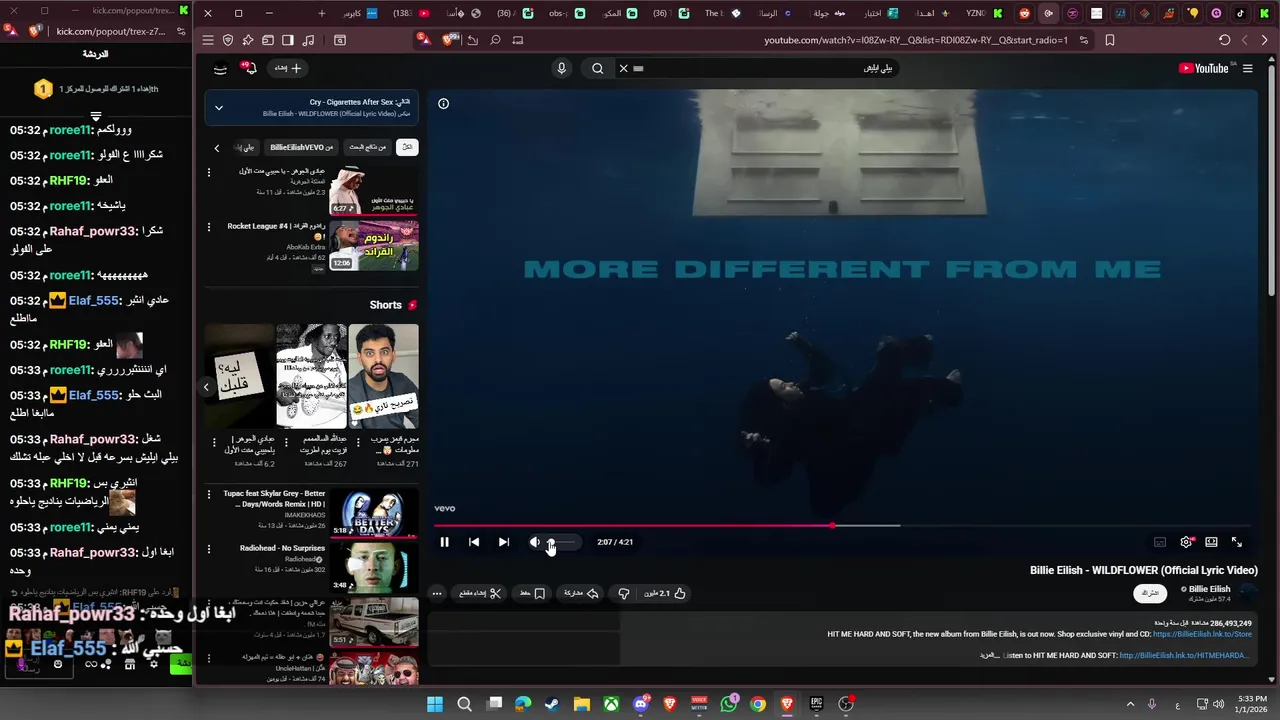The image size is (1280, 720).
Task: Adjust the player volume slider
Action: click(x=562, y=542)
